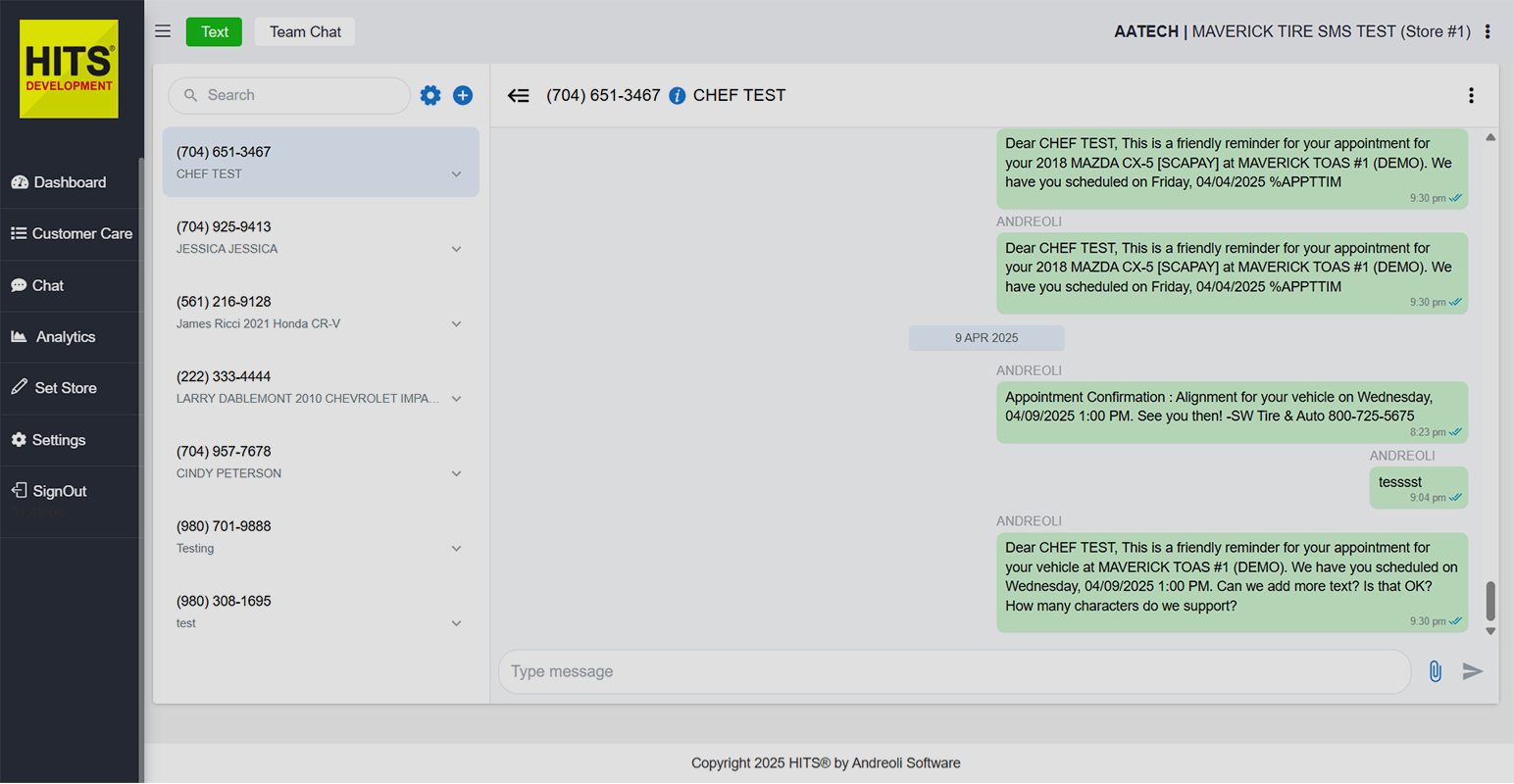
Task: Attach a file with paperclip icon
Action: pyautogui.click(x=1435, y=671)
